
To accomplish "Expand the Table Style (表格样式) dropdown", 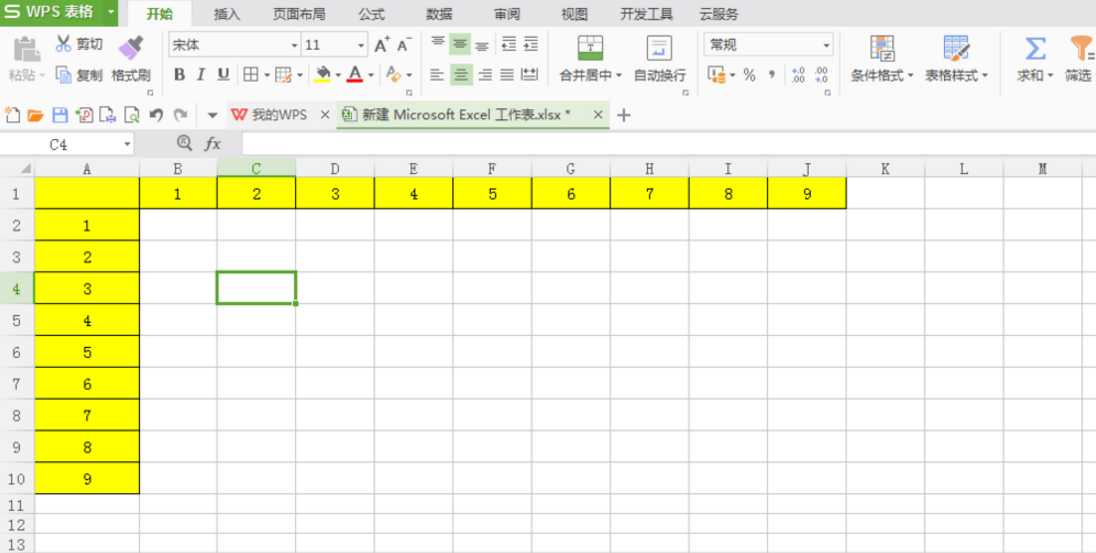I will [x=984, y=76].
